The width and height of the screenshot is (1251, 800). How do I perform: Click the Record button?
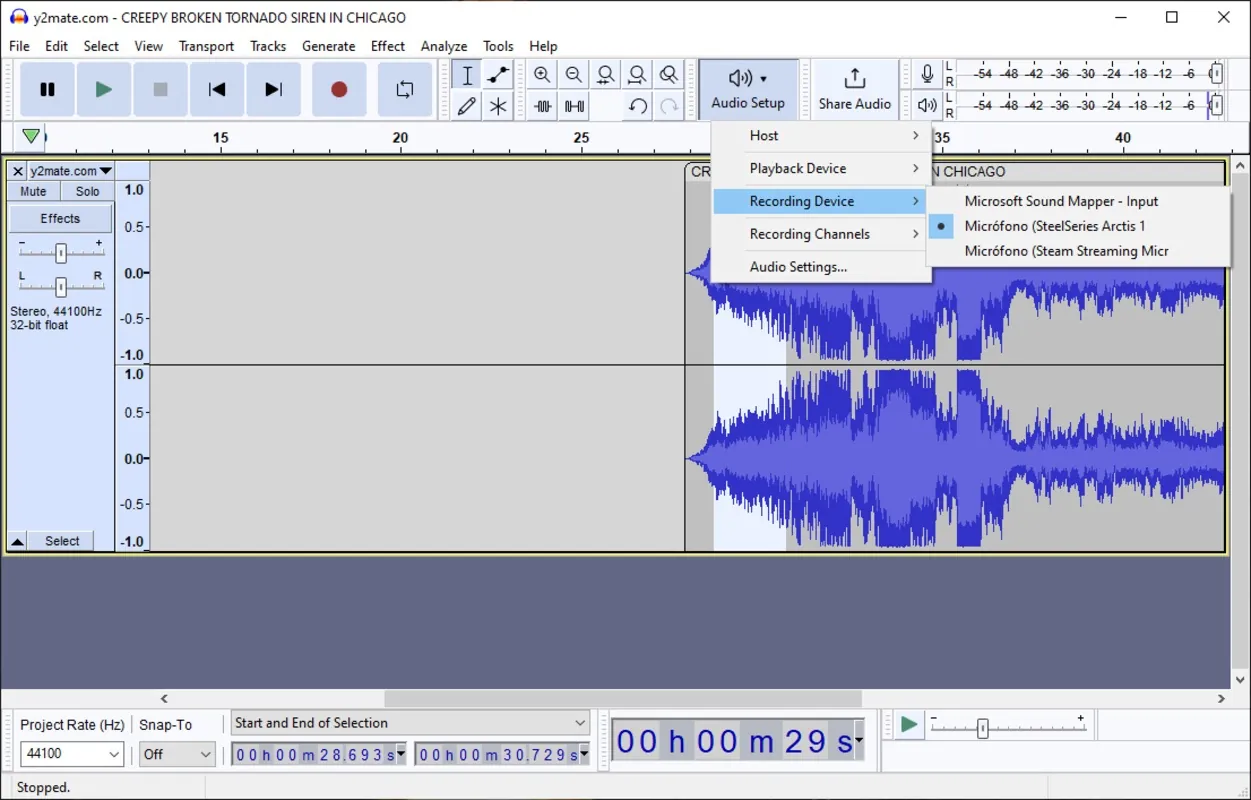click(339, 90)
